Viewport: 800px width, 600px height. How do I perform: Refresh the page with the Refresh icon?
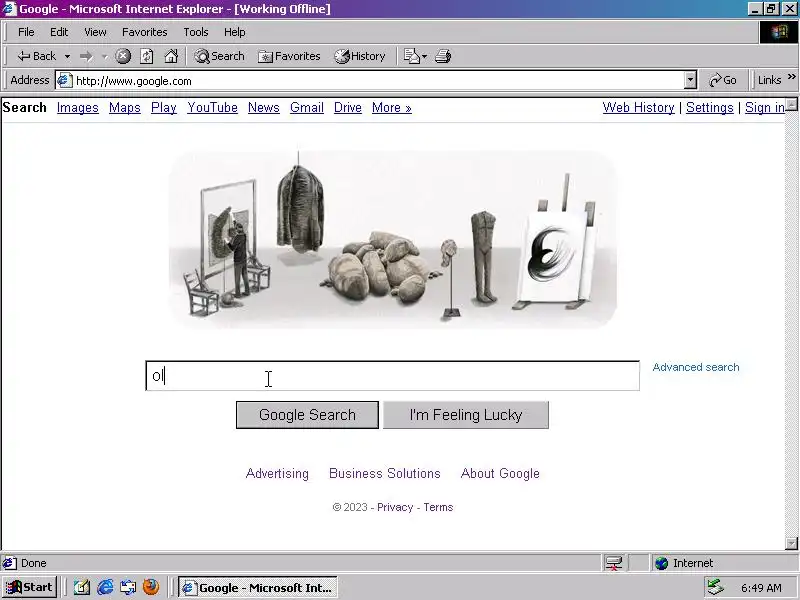(x=147, y=56)
